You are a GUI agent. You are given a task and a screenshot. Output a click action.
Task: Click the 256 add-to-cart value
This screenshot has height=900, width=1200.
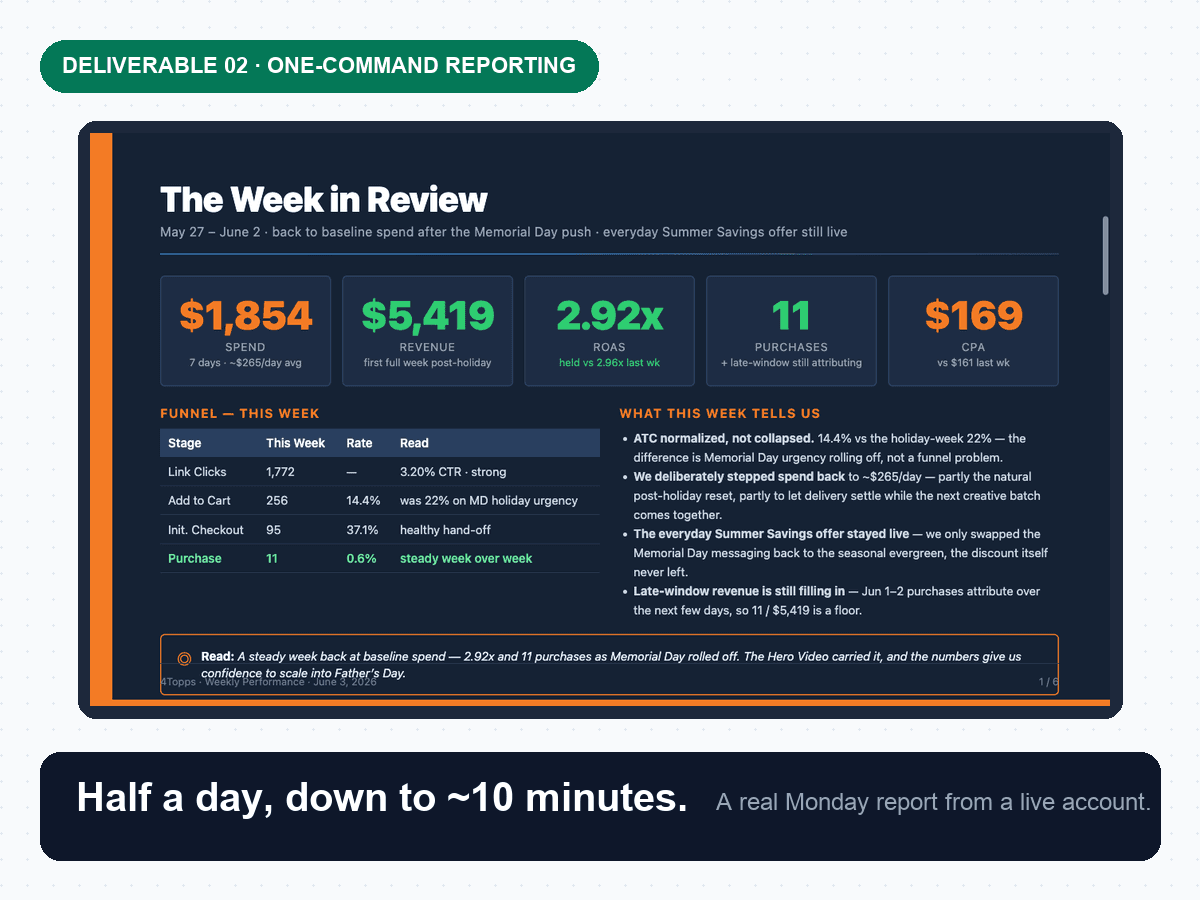[x=276, y=501]
